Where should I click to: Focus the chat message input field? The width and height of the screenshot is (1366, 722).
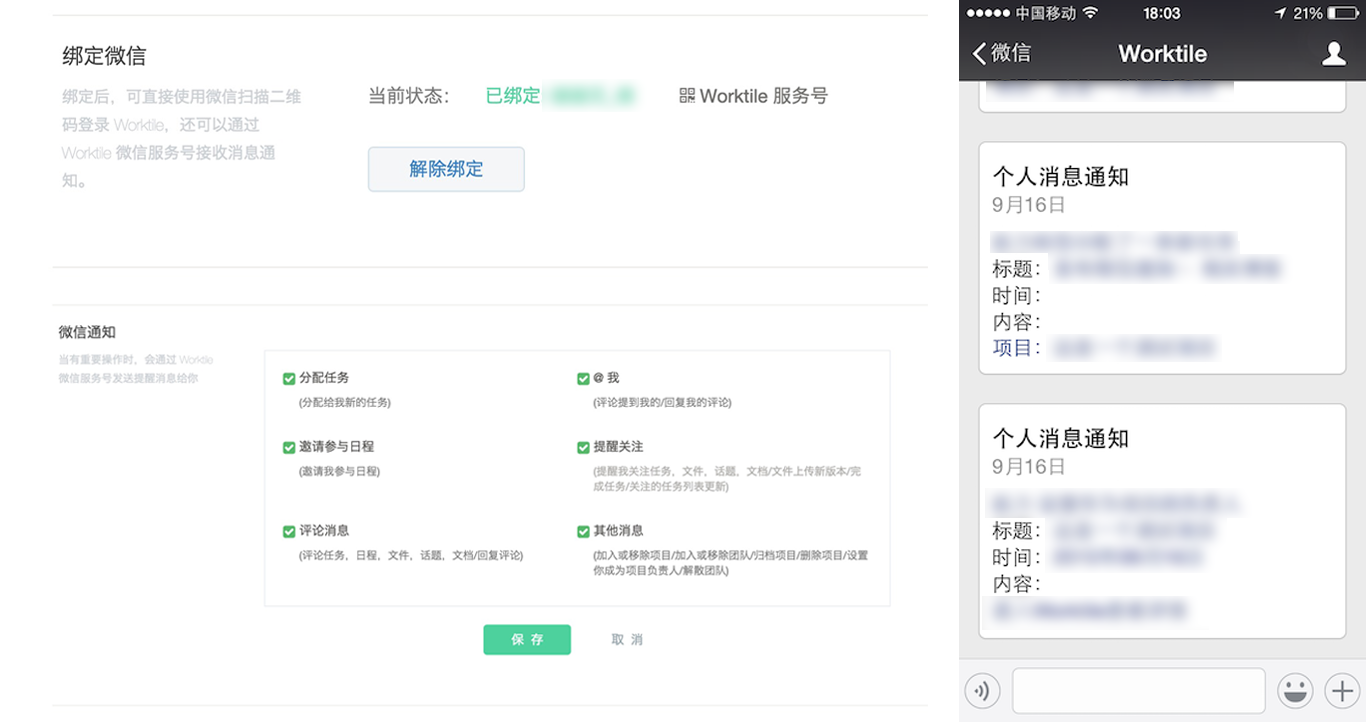(x=1139, y=691)
